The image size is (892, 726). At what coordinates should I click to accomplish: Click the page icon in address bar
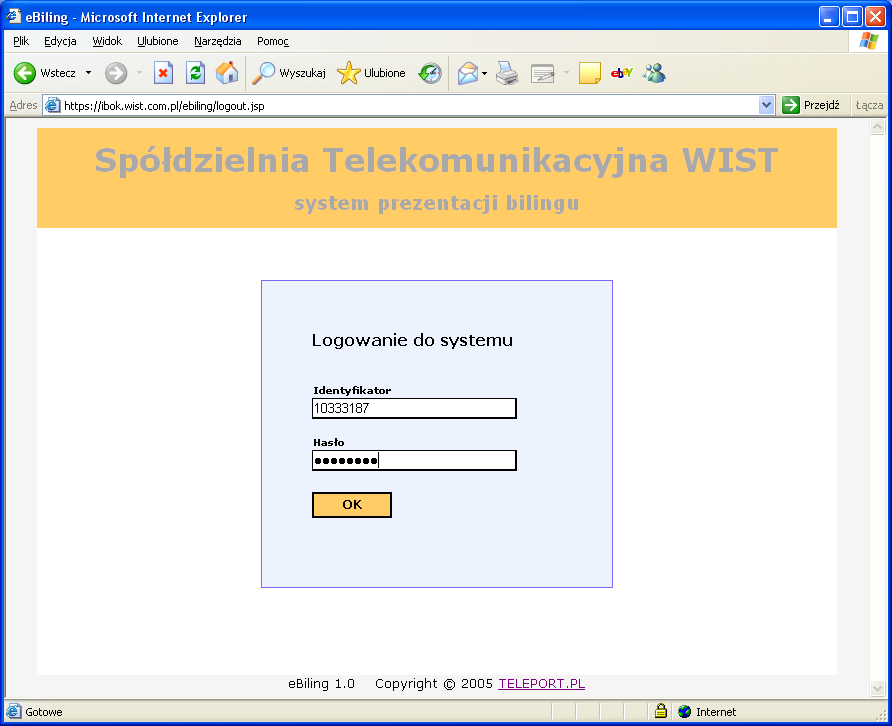click(53, 105)
